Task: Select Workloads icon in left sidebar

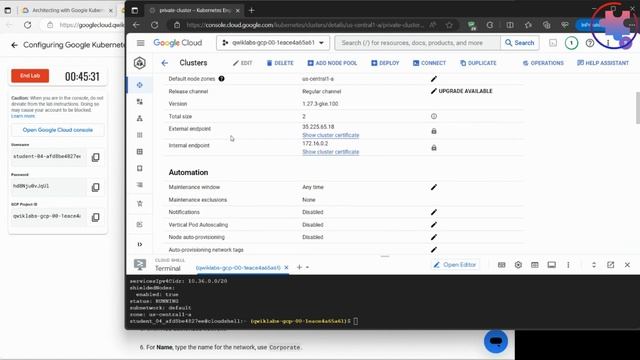Action: coord(140,102)
